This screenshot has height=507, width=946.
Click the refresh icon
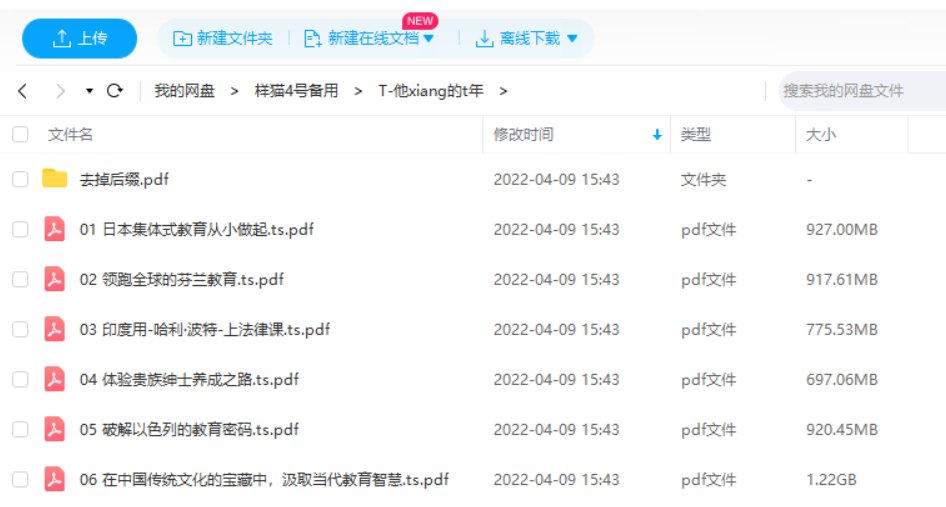click(x=115, y=91)
